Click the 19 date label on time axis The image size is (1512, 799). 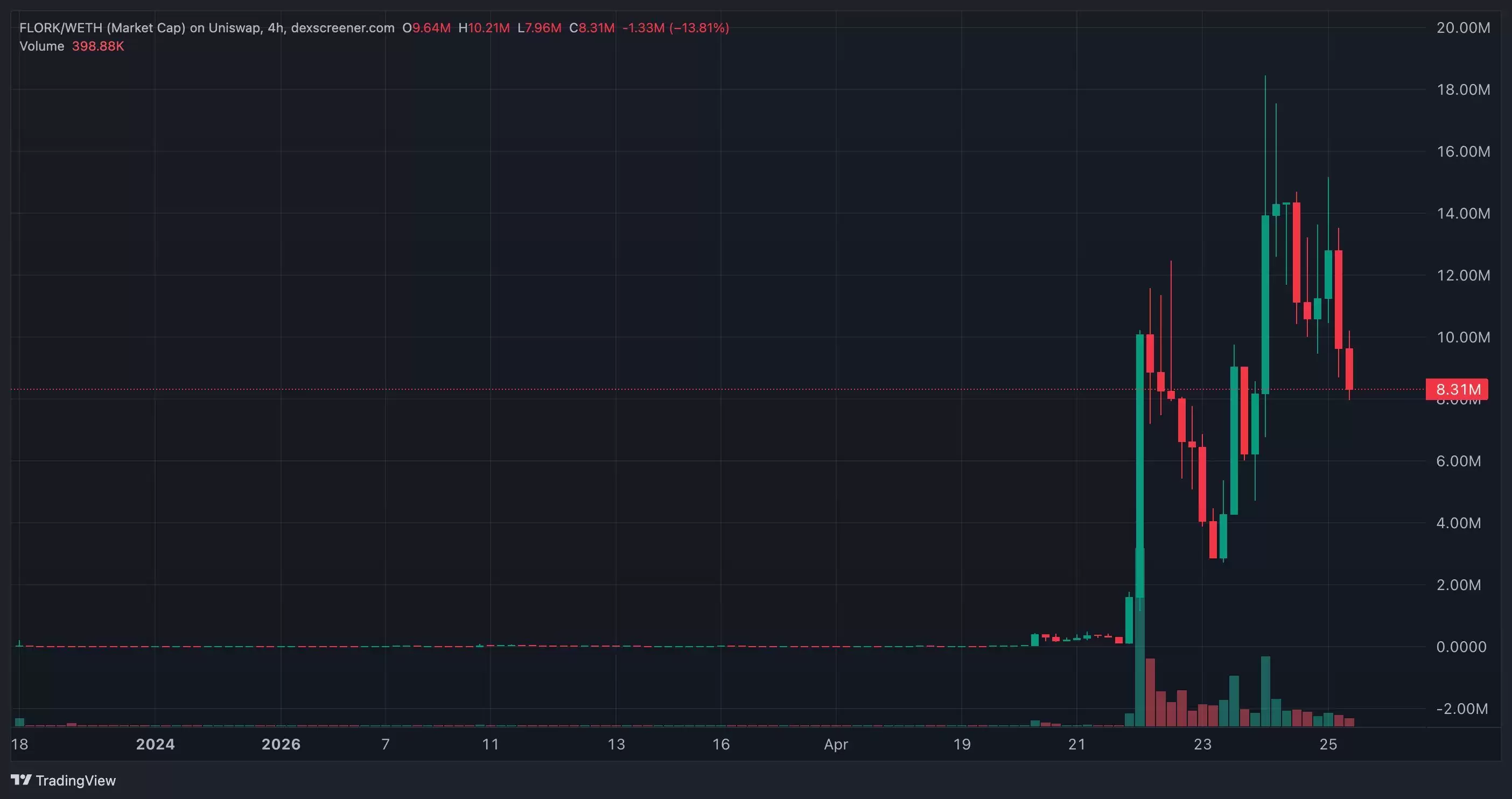click(962, 745)
